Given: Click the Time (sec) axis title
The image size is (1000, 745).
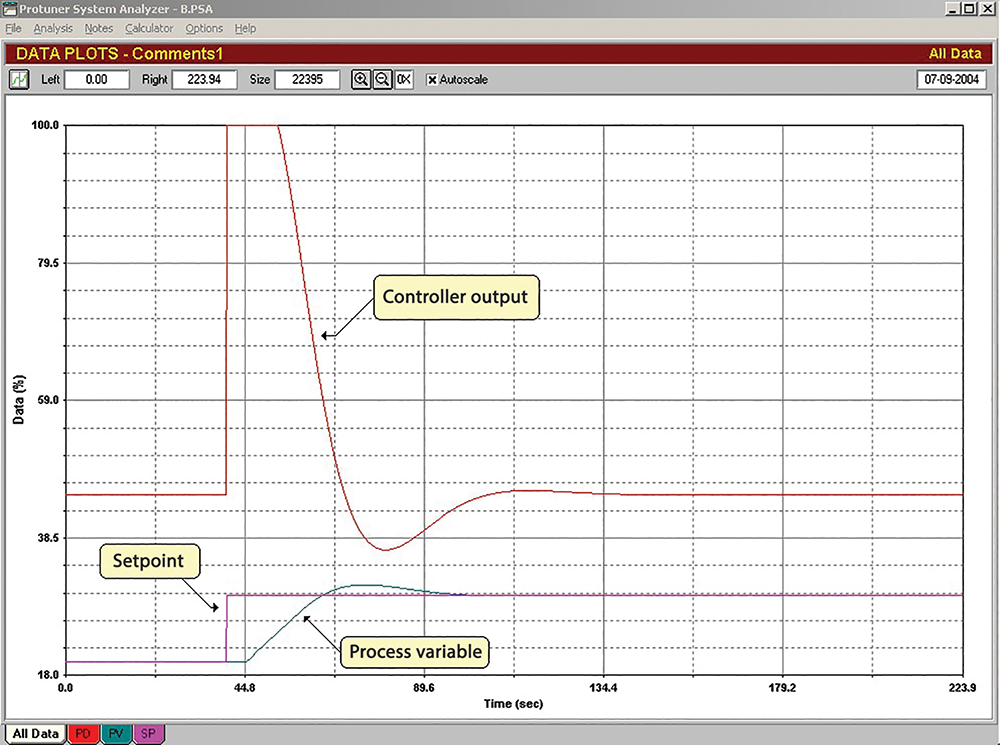Looking at the screenshot, I should (513, 704).
